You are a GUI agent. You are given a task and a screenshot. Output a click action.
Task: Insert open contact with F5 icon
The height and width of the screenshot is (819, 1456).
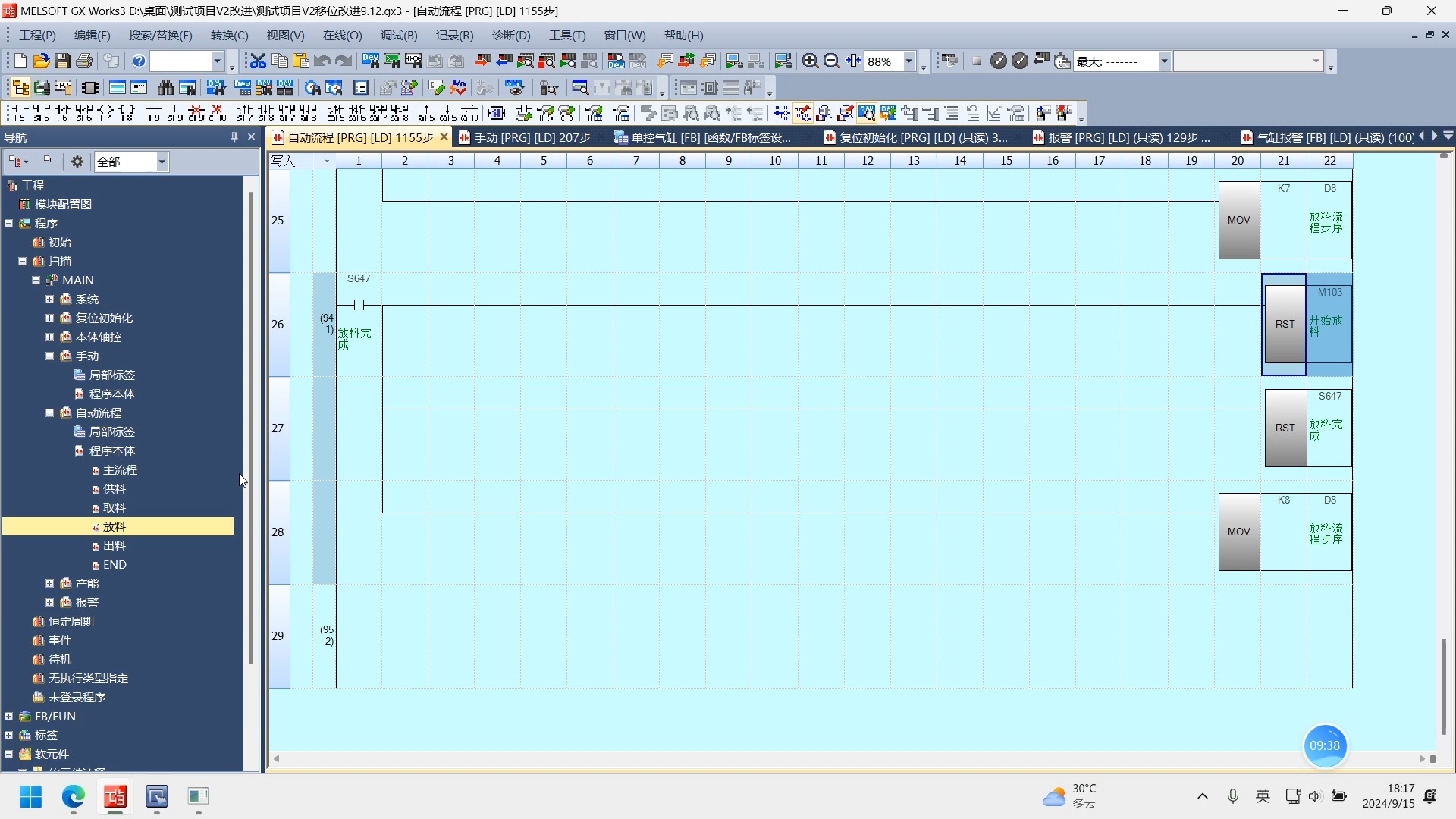(x=18, y=114)
